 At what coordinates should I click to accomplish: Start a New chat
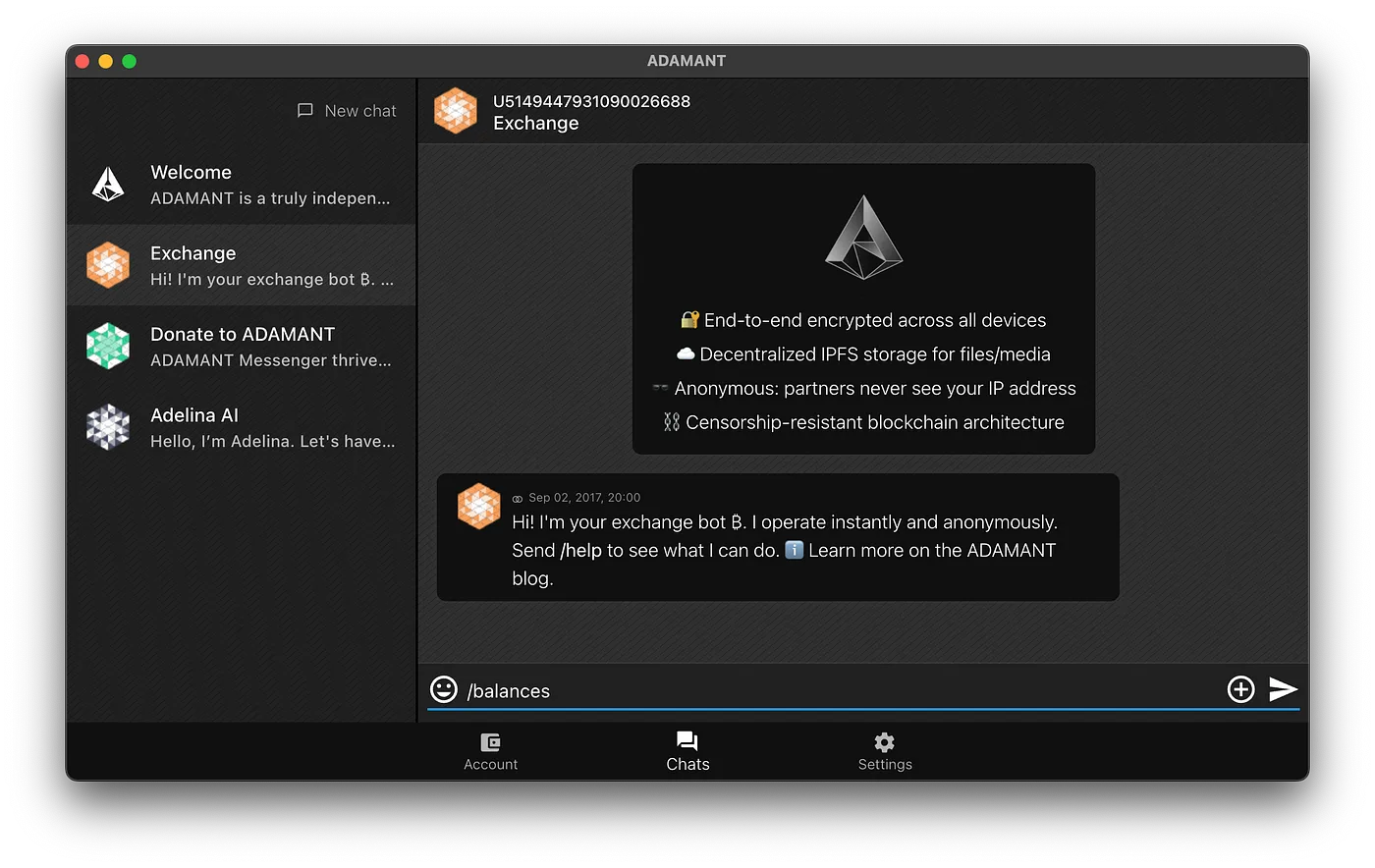click(x=347, y=111)
